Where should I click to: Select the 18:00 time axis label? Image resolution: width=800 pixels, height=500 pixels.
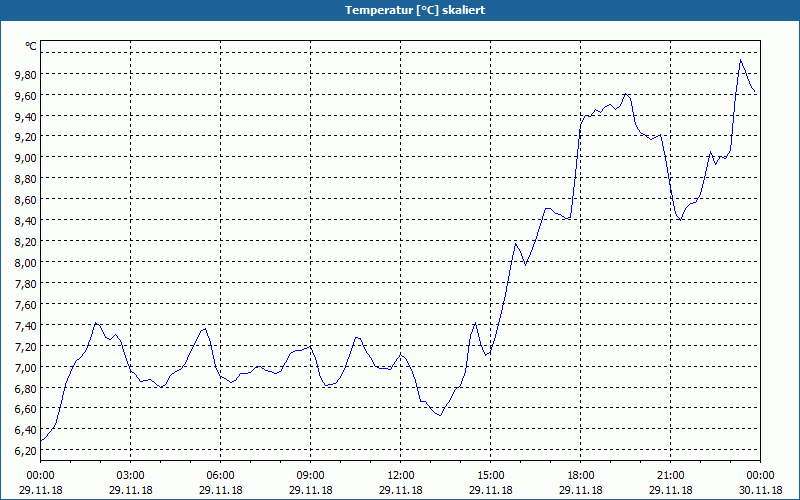click(x=581, y=476)
